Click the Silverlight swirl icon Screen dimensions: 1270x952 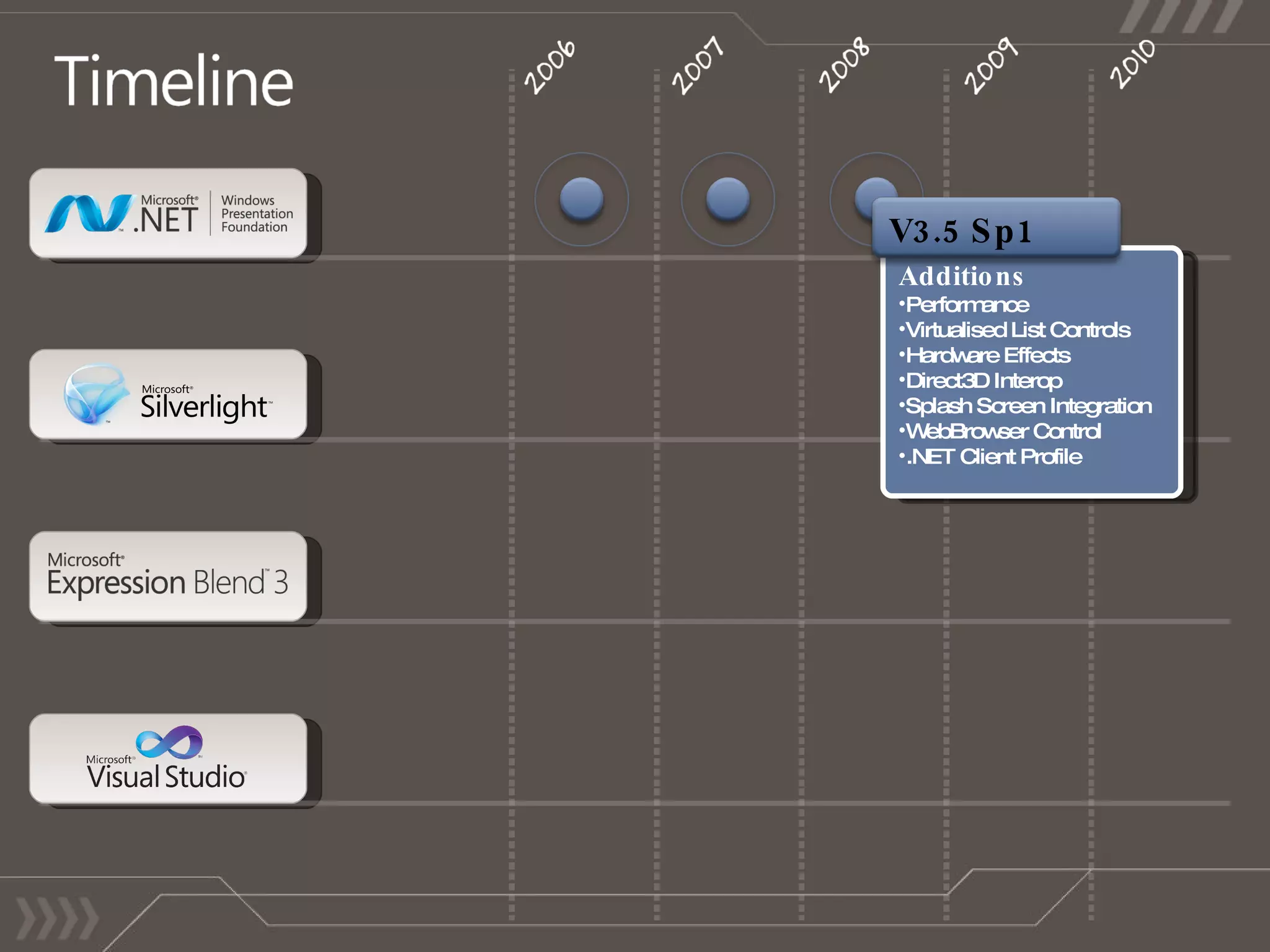tap(95, 394)
